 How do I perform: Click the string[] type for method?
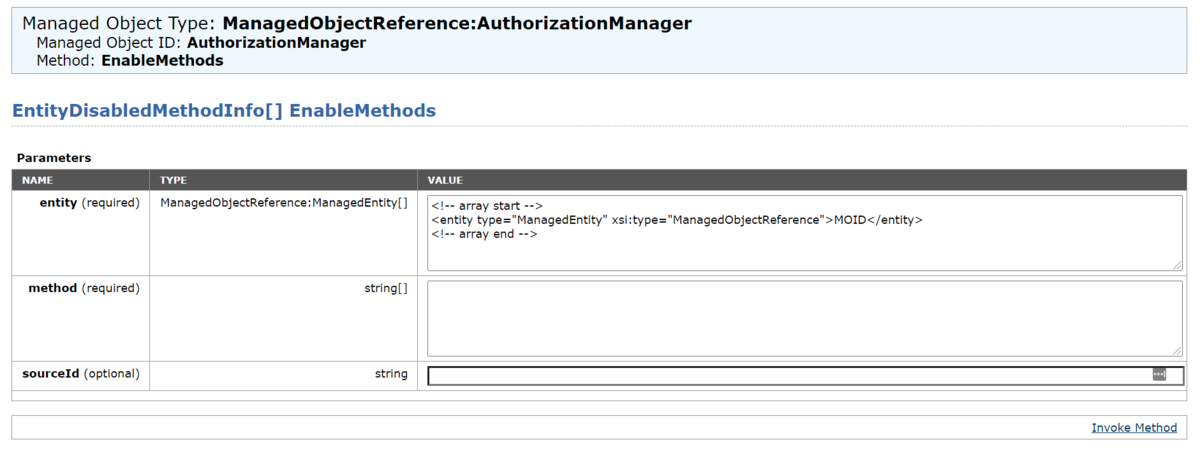pyautogui.click(x=386, y=288)
